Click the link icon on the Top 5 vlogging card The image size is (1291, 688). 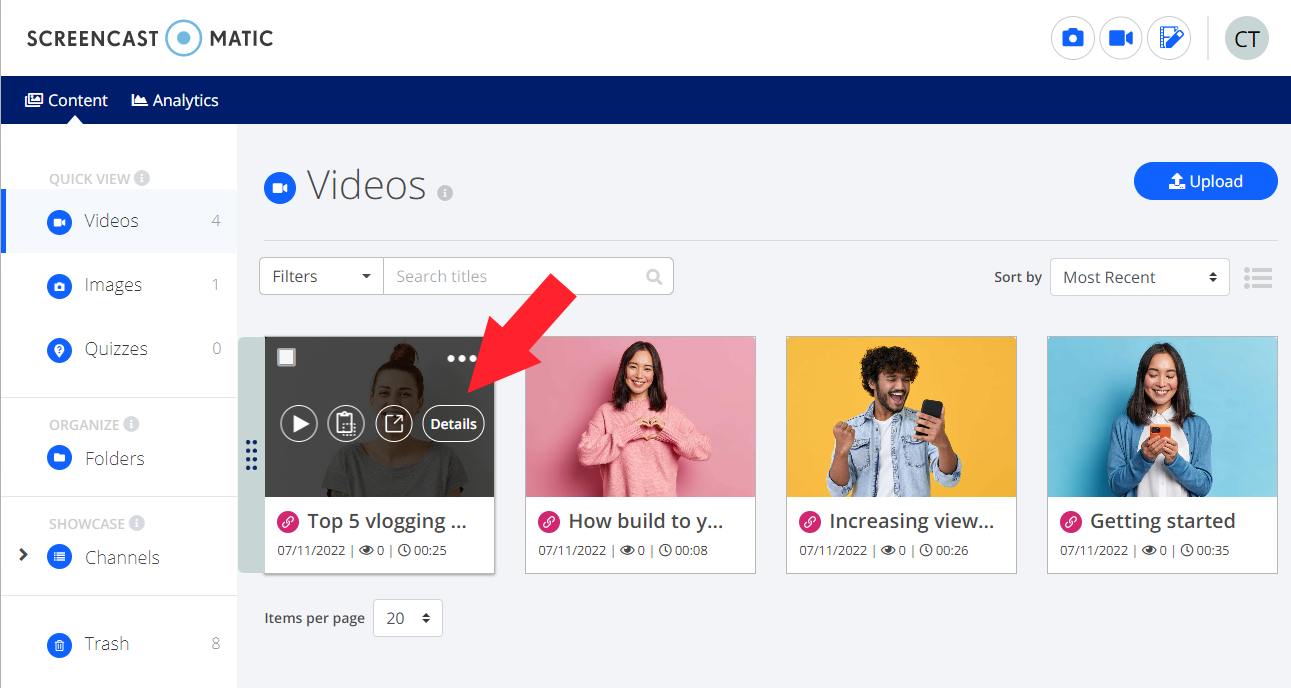(288, 521)
